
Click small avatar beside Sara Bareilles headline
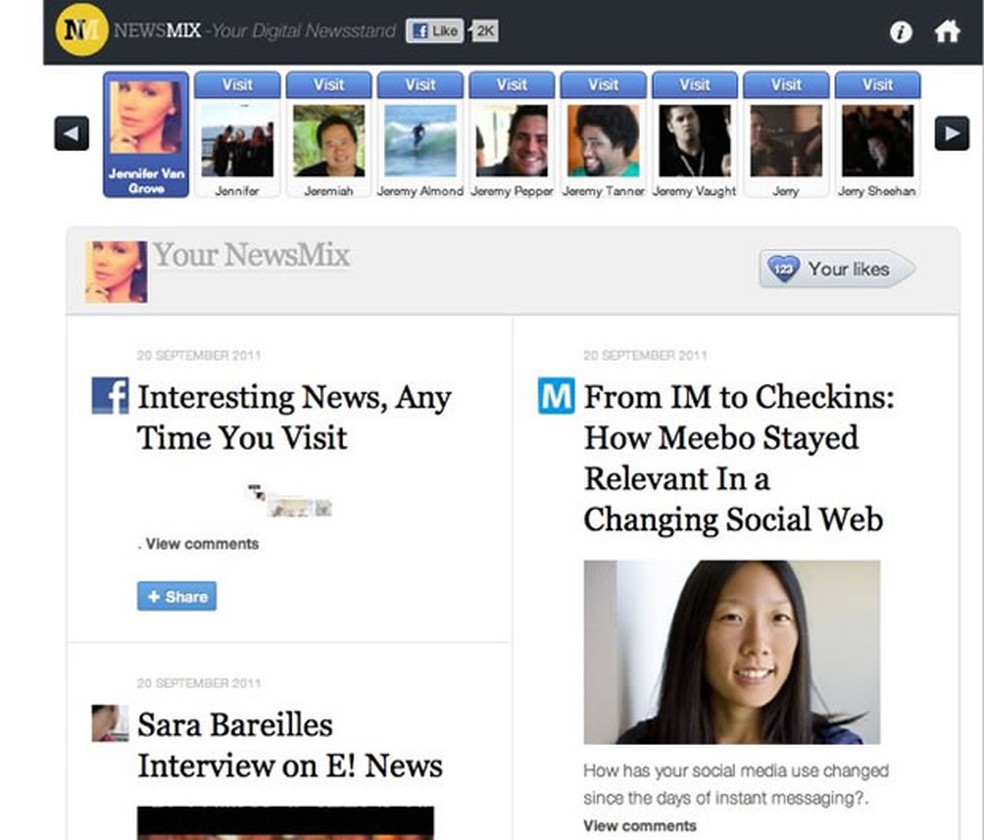(x=110, y=723)
